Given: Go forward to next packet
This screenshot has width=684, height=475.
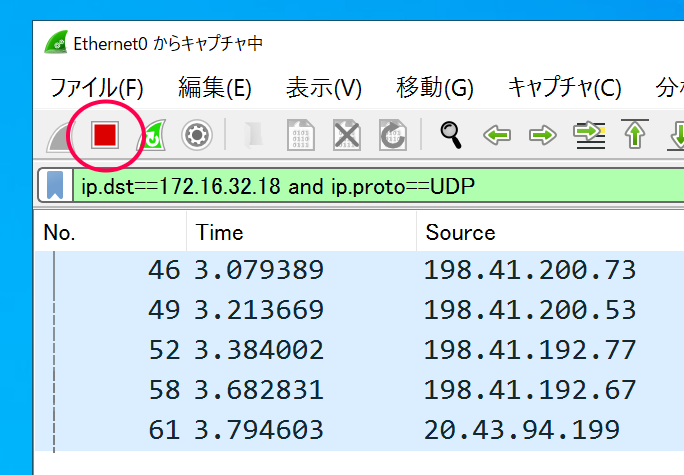Looking at the screenshot, I should pyautogui.click(x=542, y=135).
